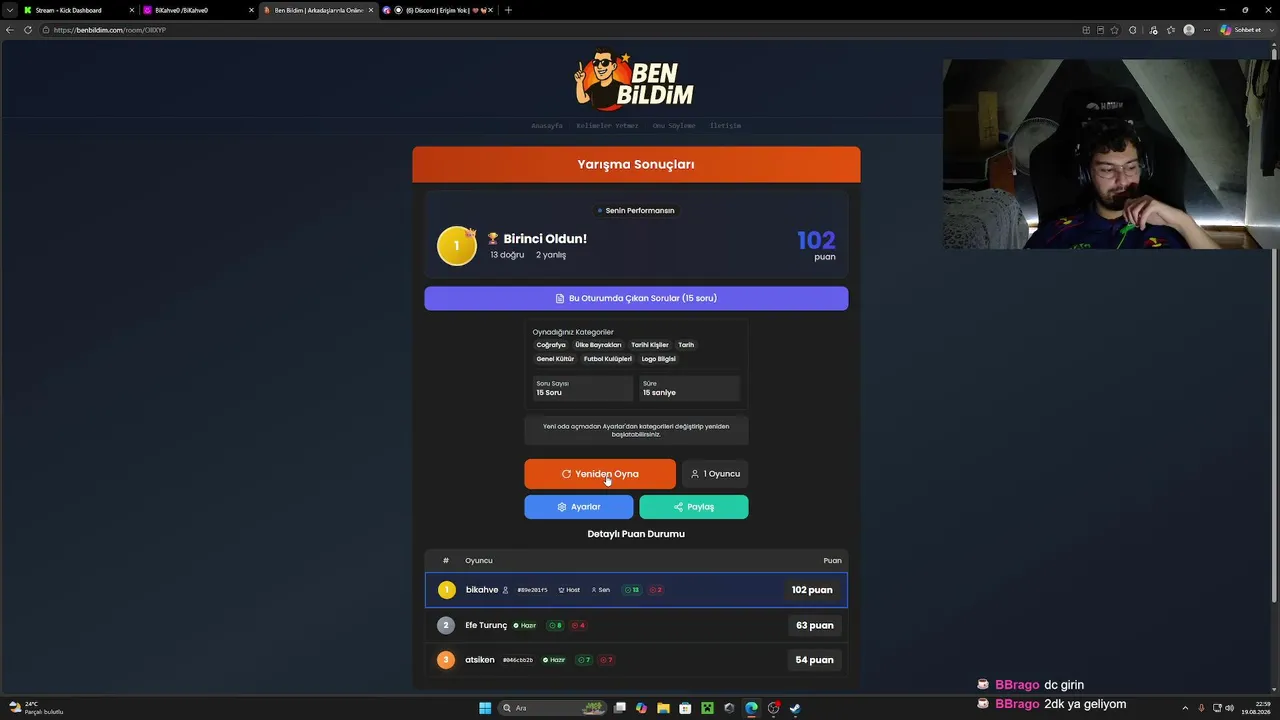This screenshot has width=1280, height=720.
Task: Click the rank 3 bronze badge
Action: (446, 660)
